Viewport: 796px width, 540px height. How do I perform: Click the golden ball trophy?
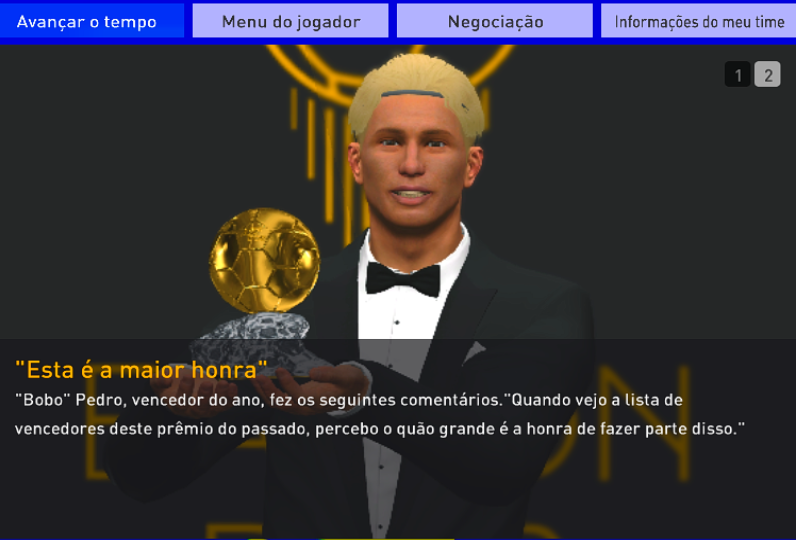point(264,260)
